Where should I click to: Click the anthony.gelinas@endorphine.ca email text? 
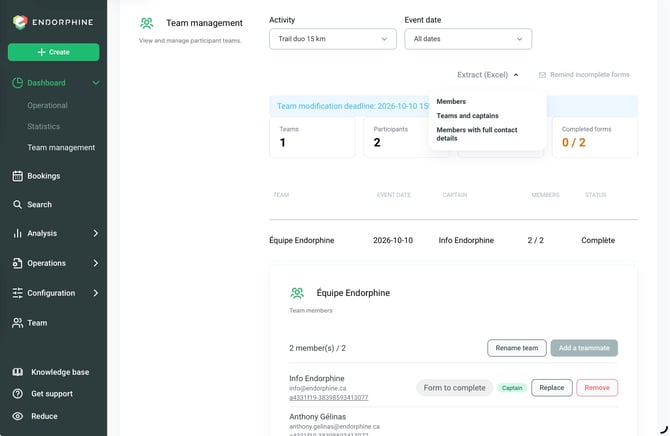(335, 427)
